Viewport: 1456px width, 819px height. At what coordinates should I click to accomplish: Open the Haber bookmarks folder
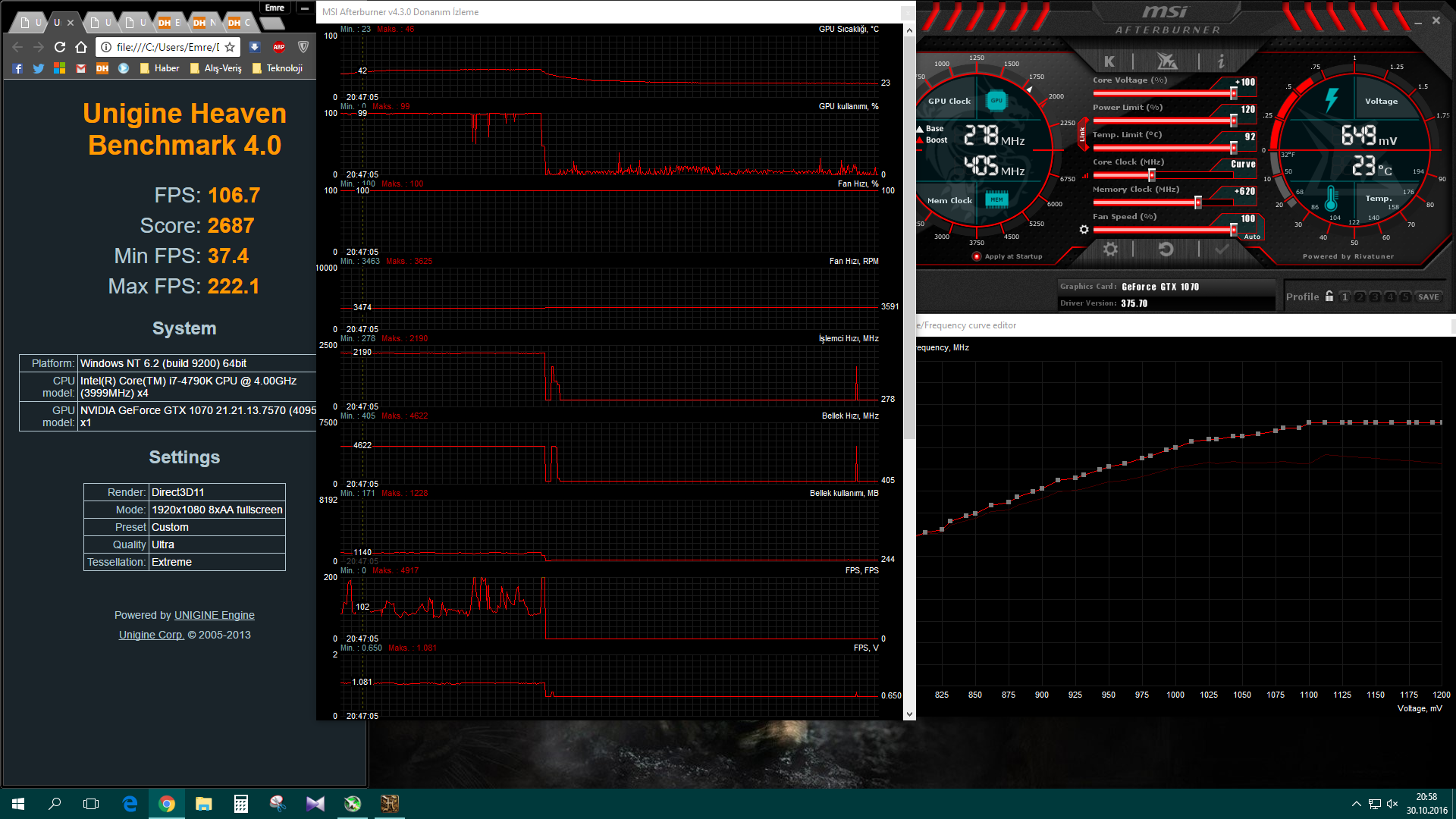click(x=159, y=68)
